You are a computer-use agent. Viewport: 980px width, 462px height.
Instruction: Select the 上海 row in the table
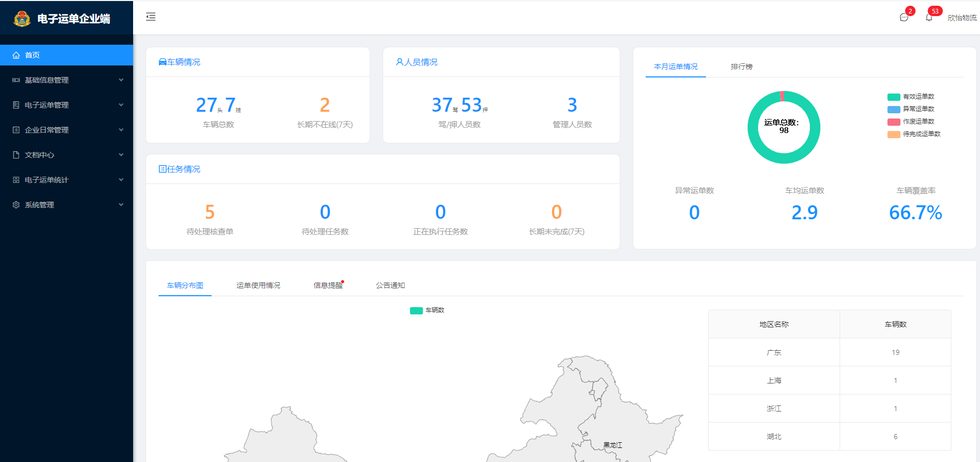click(x=829, y=380)
